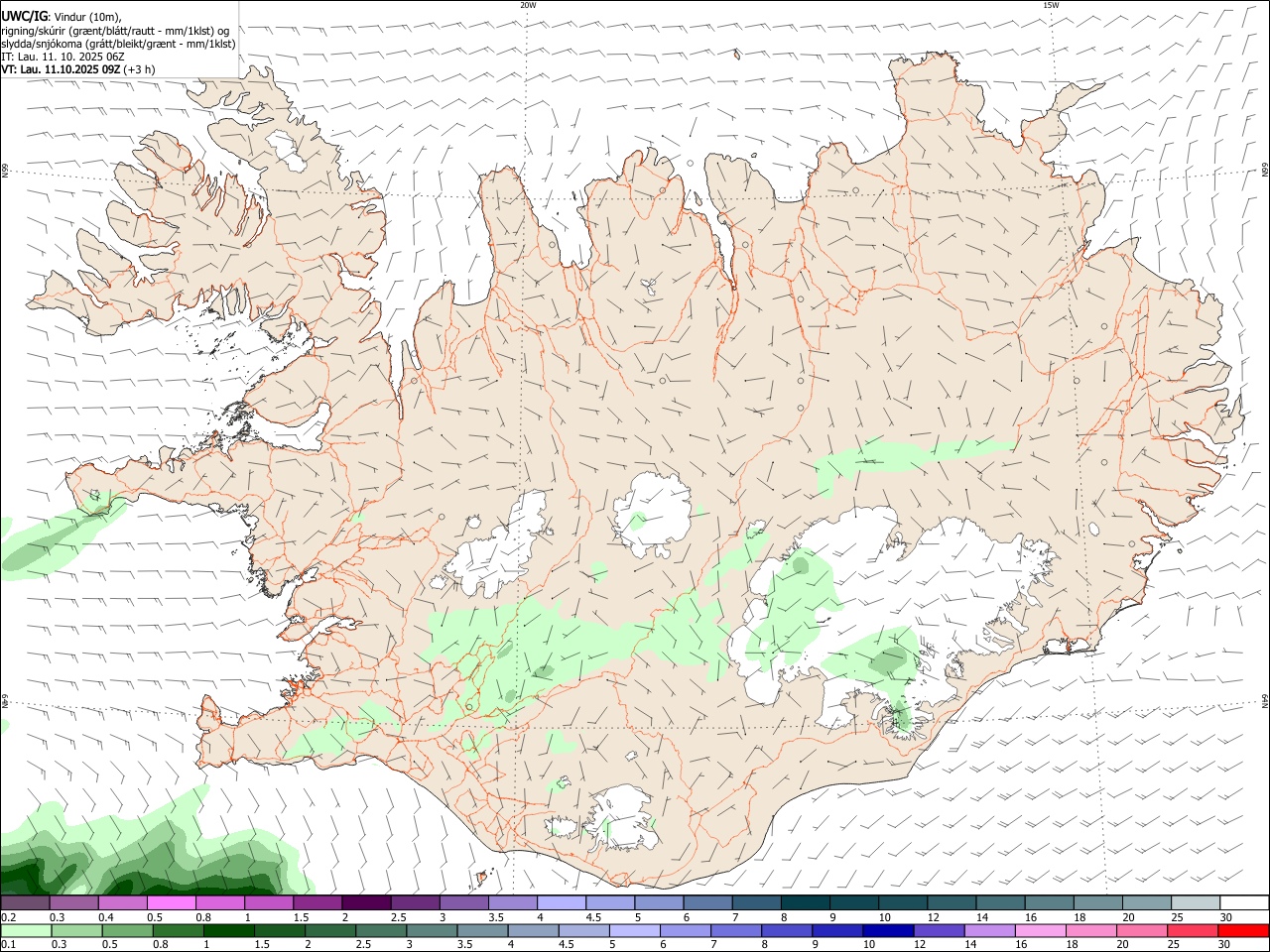Viewport: 1270px width, 952px height.
Task: Choose the pale green 0.1 swatch in lower legend row
Action: point(26,931)
